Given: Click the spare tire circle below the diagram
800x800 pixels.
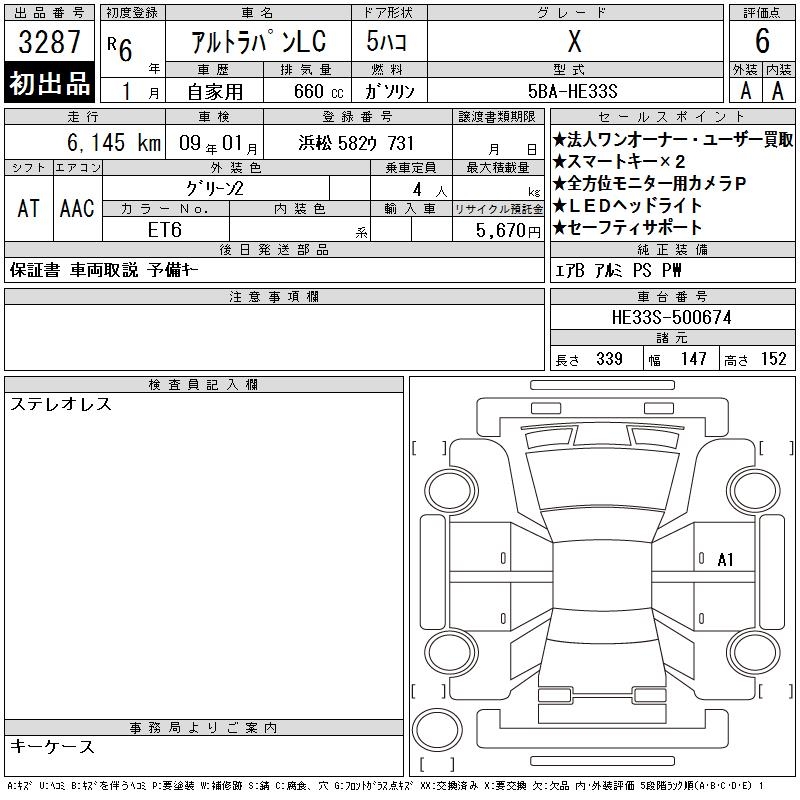Looking at the screenshot, I should [437, 730].
